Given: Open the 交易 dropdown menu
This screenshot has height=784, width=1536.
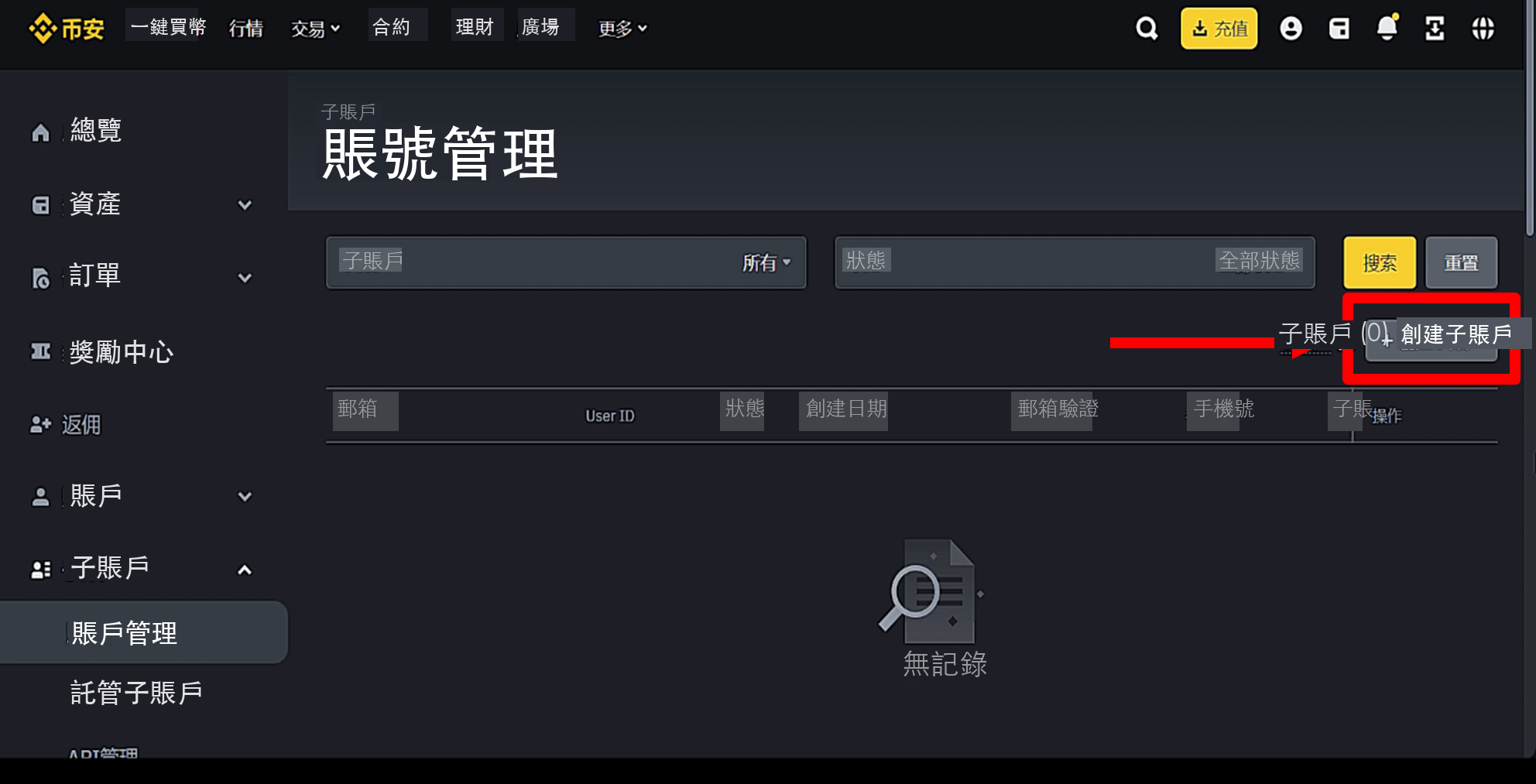Looking at the screenshot, I should point(315,29).
